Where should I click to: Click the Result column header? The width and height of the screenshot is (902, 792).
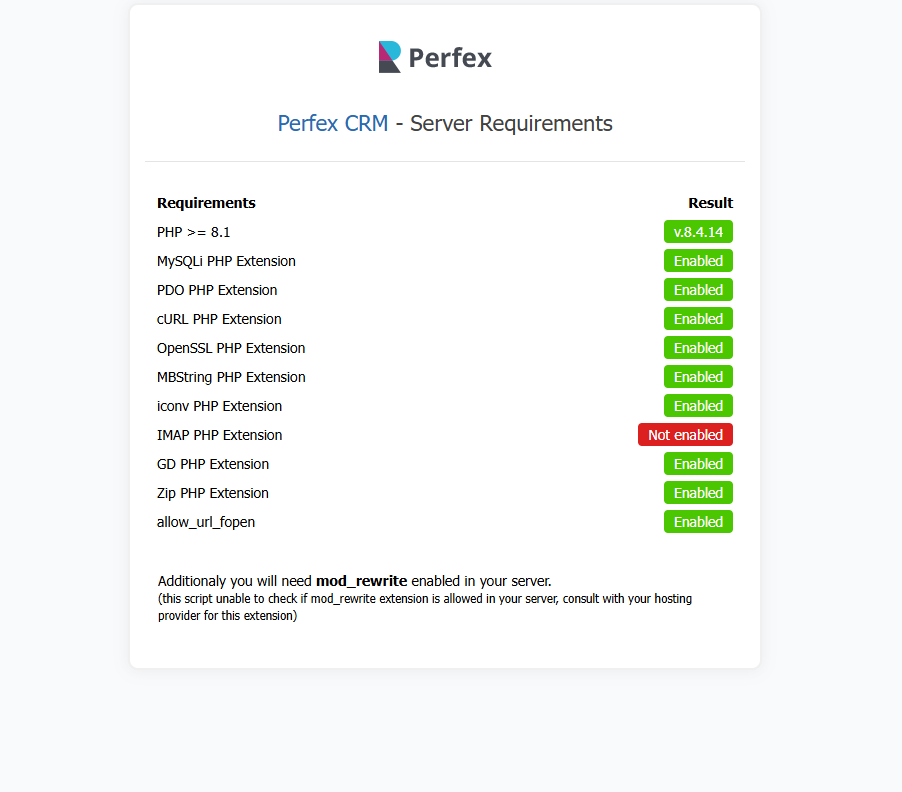point(710,203)
